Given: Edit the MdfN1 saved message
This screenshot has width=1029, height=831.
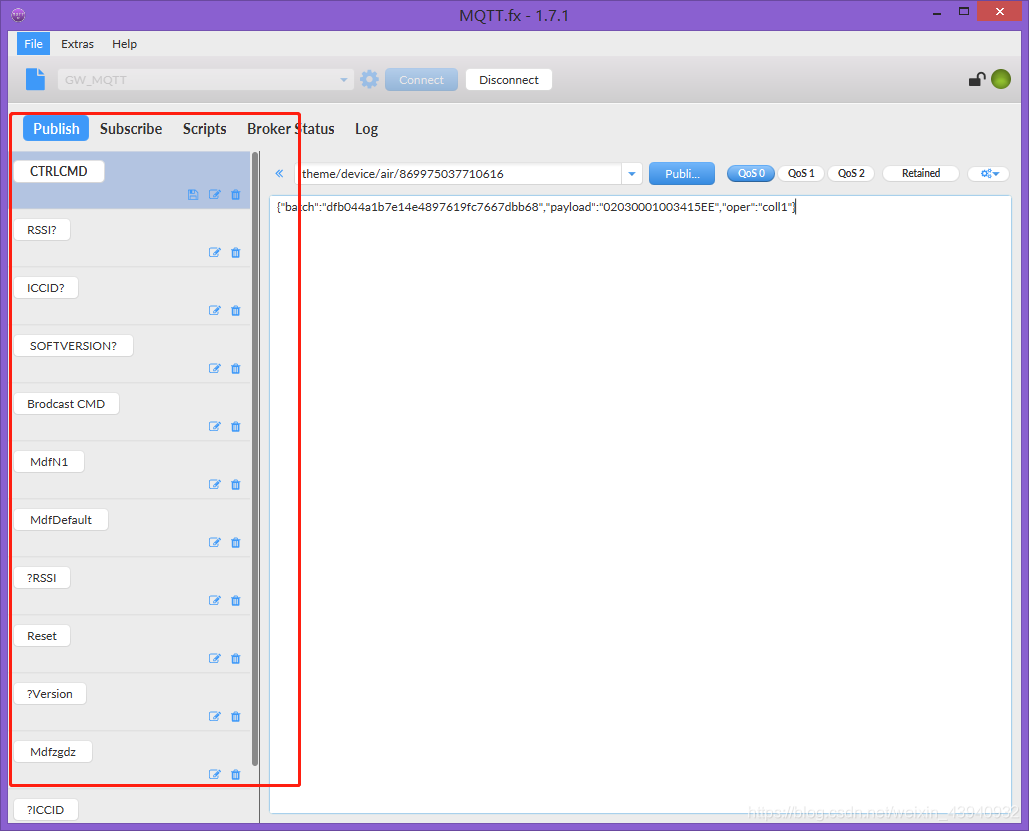Looking at the screenshot, I should [x=215, y=484].
